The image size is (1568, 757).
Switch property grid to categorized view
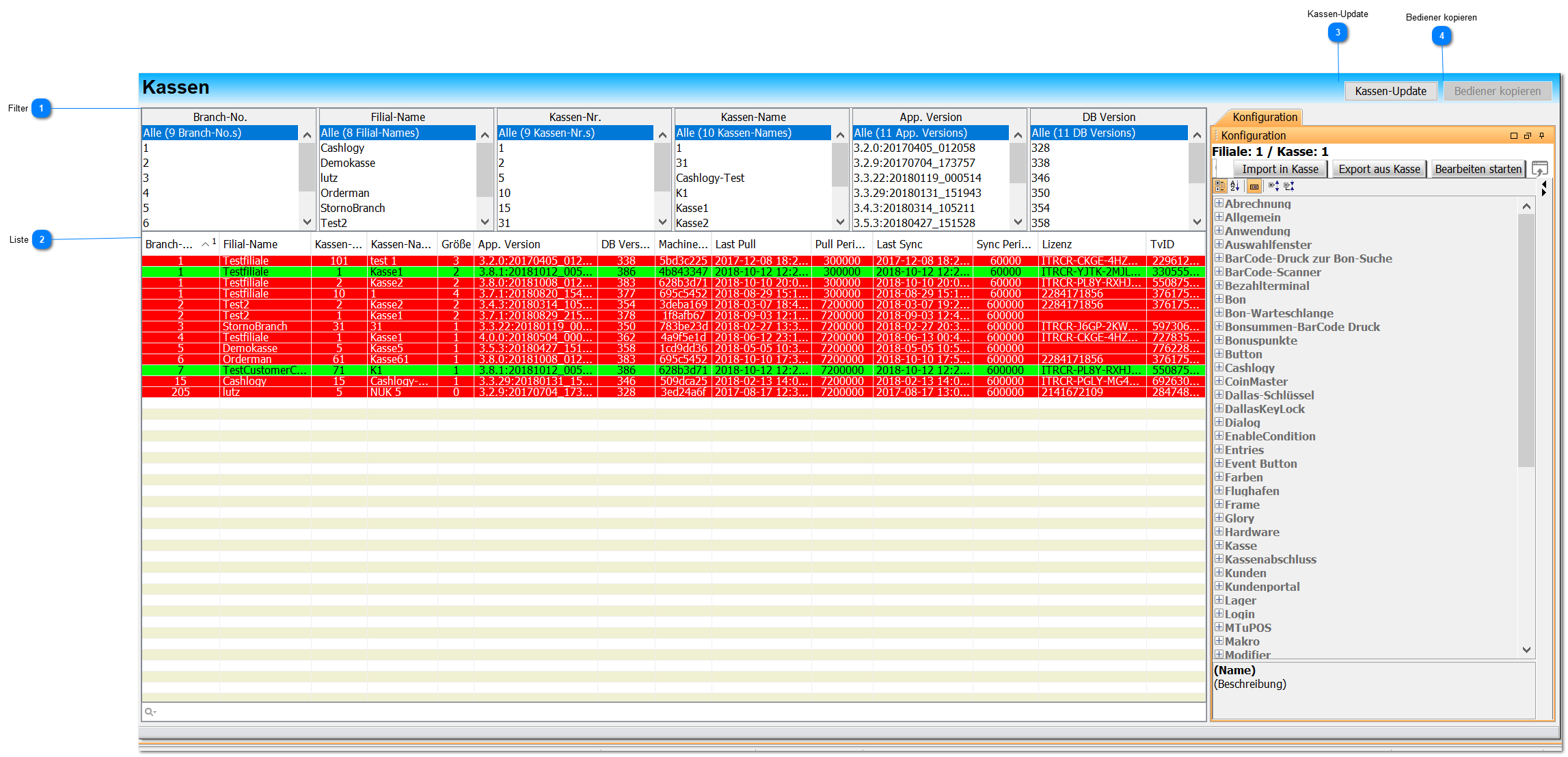tap(1220, 186)
